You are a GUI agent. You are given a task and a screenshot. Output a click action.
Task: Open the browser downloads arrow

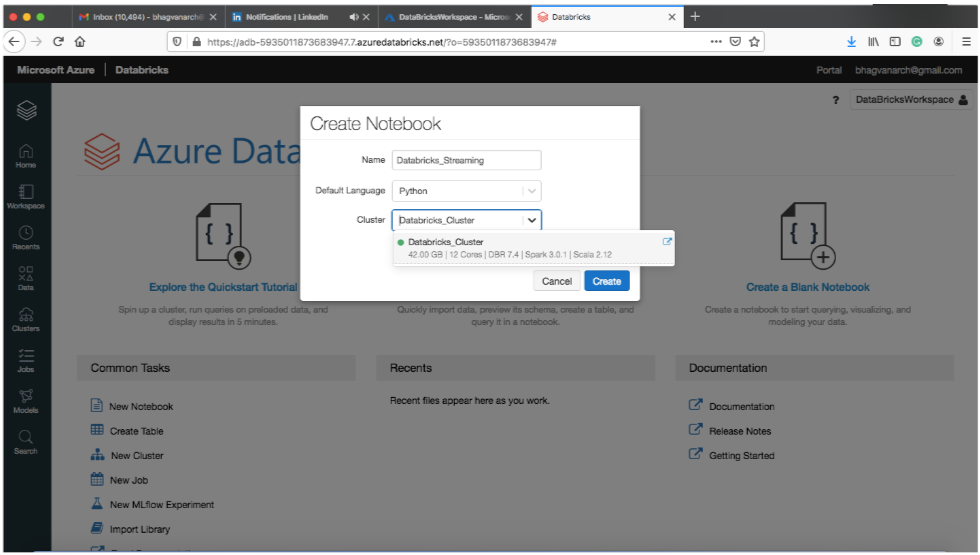pos(851,42)
